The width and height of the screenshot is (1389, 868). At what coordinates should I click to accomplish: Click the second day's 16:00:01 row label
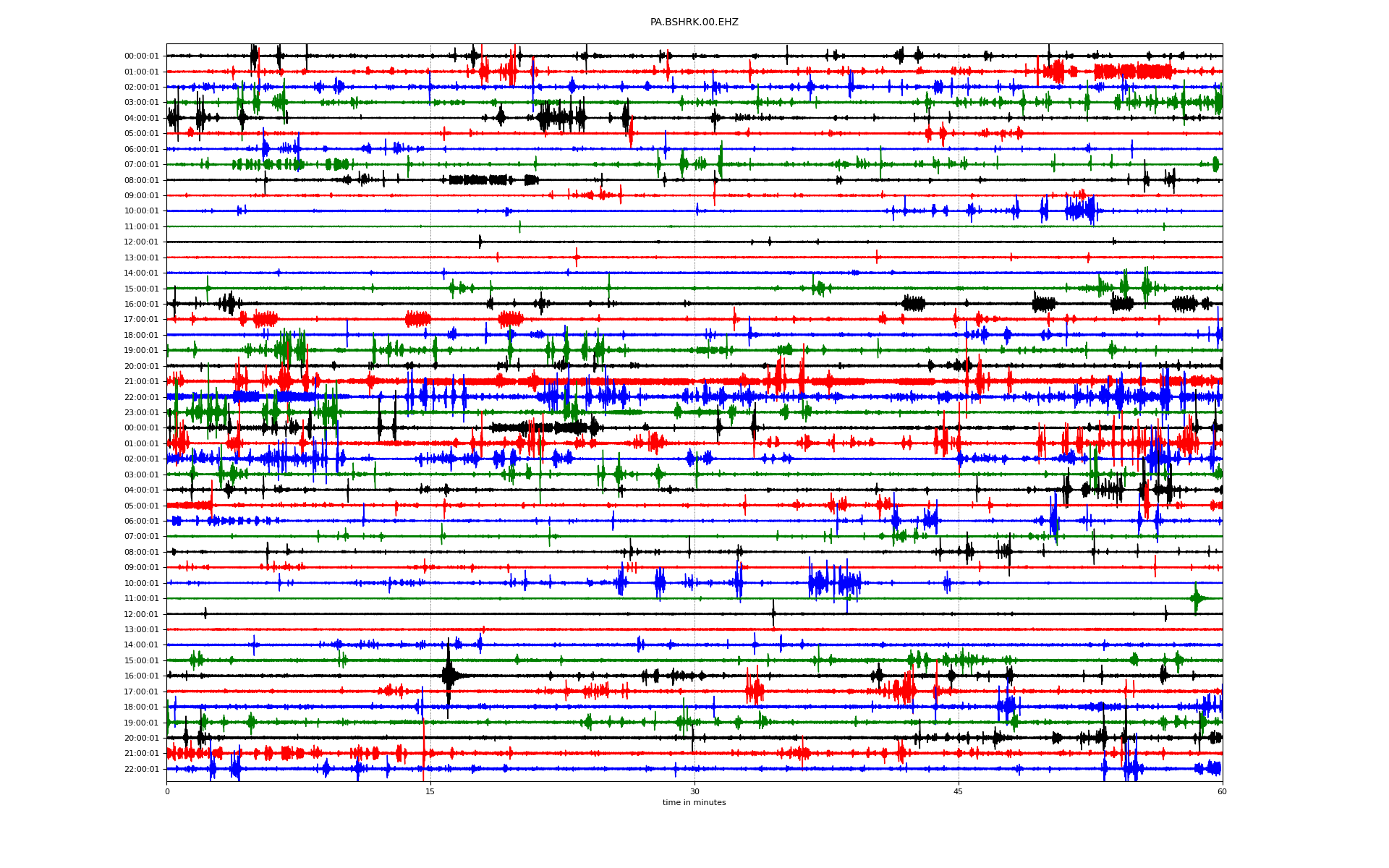point(141,676)
